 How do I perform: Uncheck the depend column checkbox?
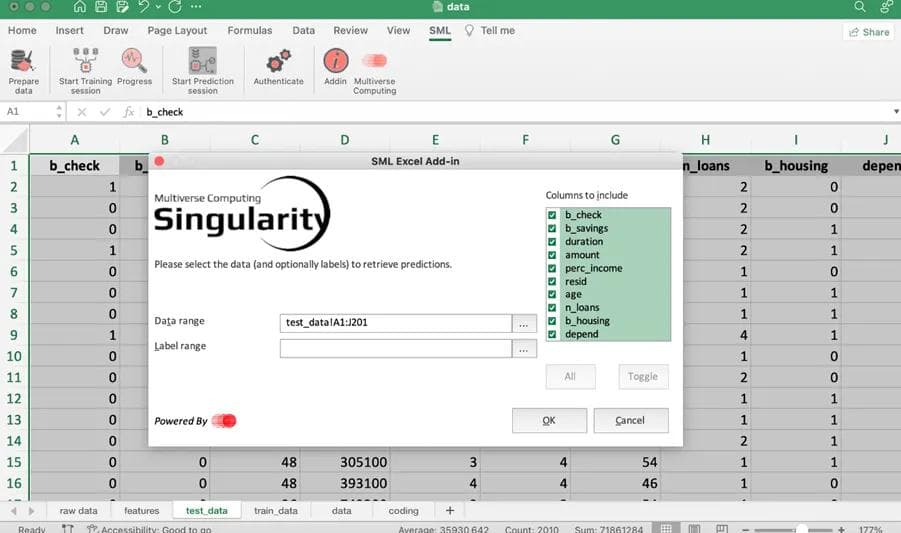552,334
